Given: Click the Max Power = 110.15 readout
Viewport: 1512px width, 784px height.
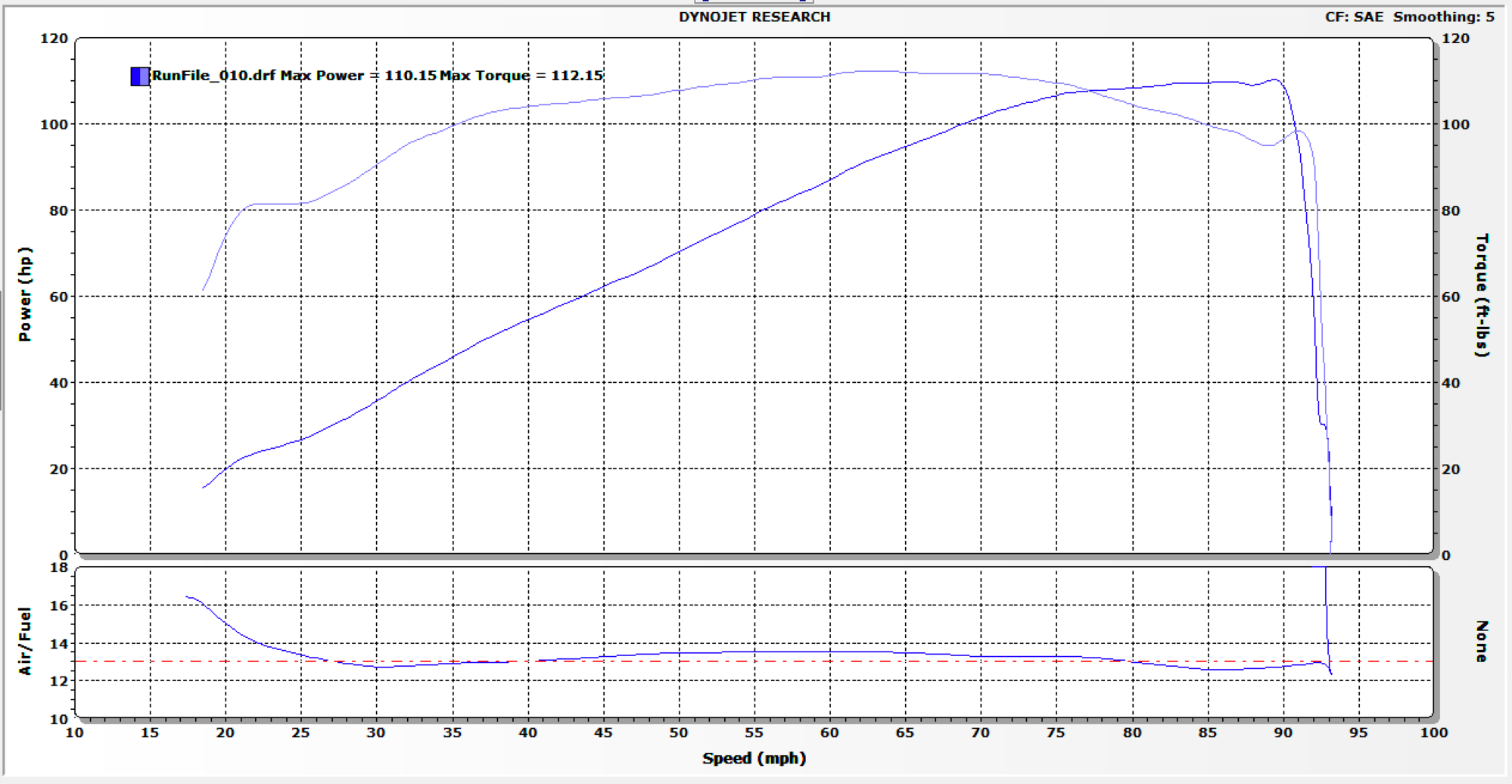Looking at the screenshot, I should coord(358,76).
